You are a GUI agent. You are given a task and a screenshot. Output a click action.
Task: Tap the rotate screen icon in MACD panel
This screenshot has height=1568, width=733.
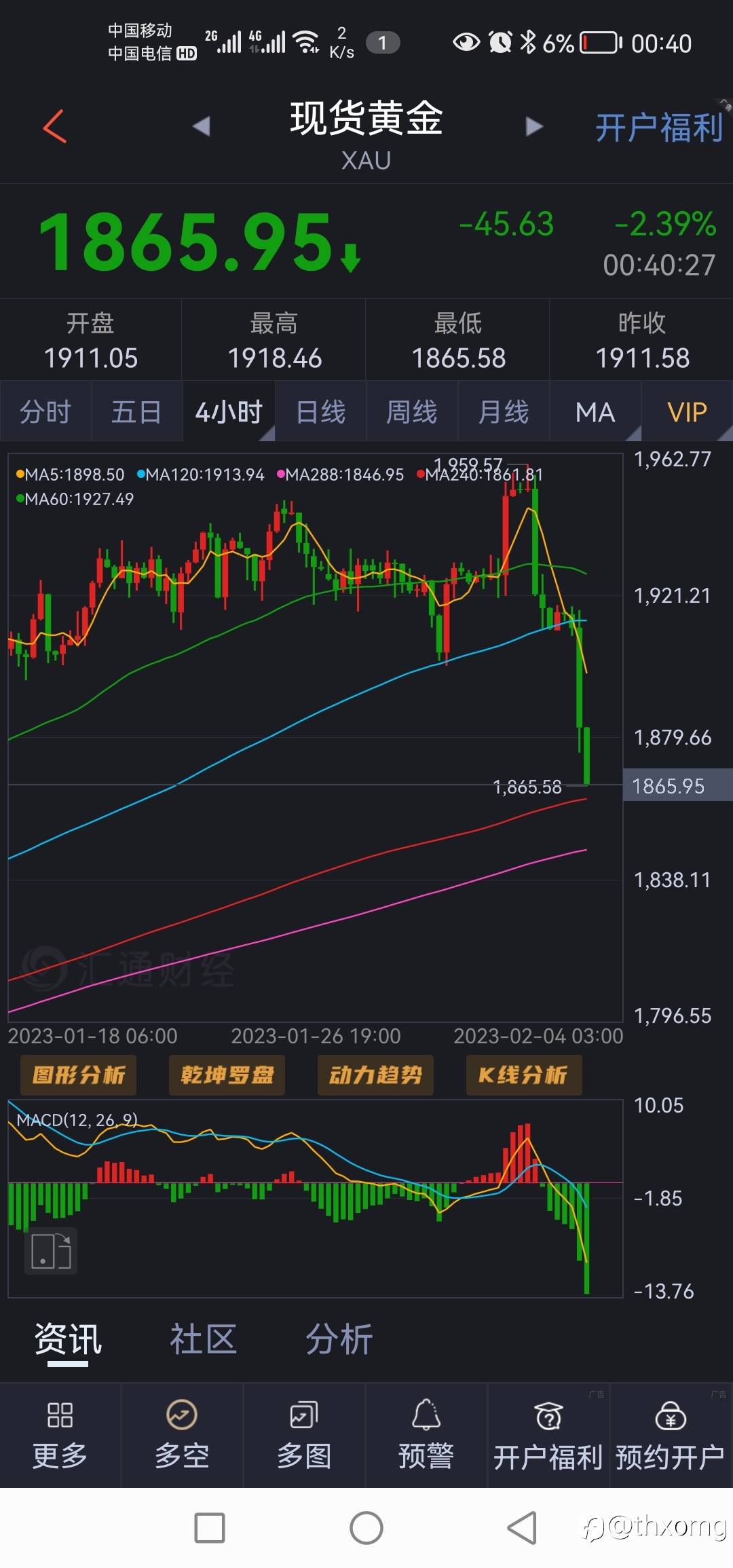coord(51,1250)
